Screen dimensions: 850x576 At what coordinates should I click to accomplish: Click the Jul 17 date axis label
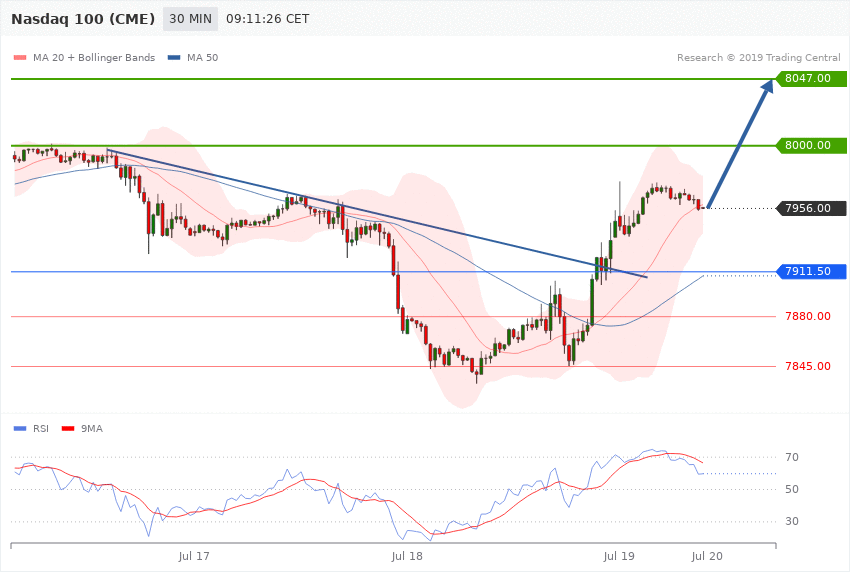[194, 556]
